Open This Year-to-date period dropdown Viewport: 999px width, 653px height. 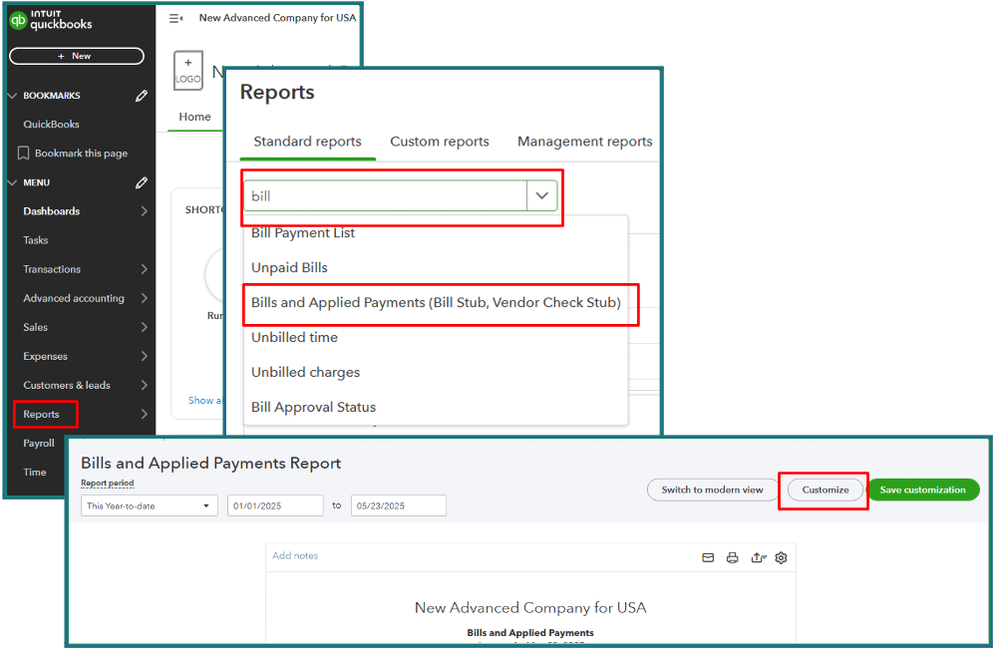[149, 506]
